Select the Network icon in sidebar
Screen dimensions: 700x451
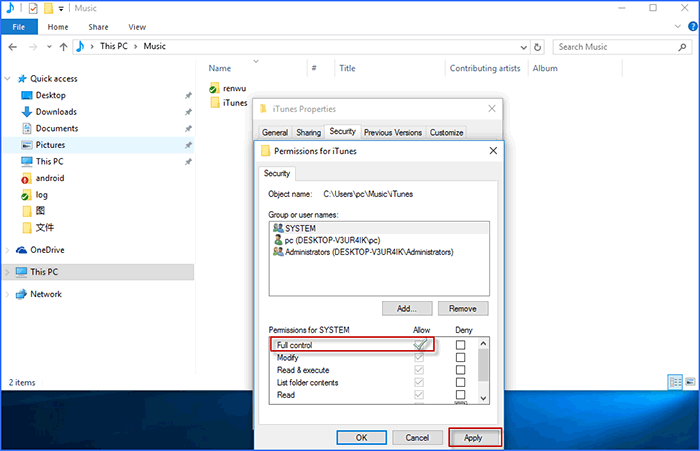click(x=21, y=294)
